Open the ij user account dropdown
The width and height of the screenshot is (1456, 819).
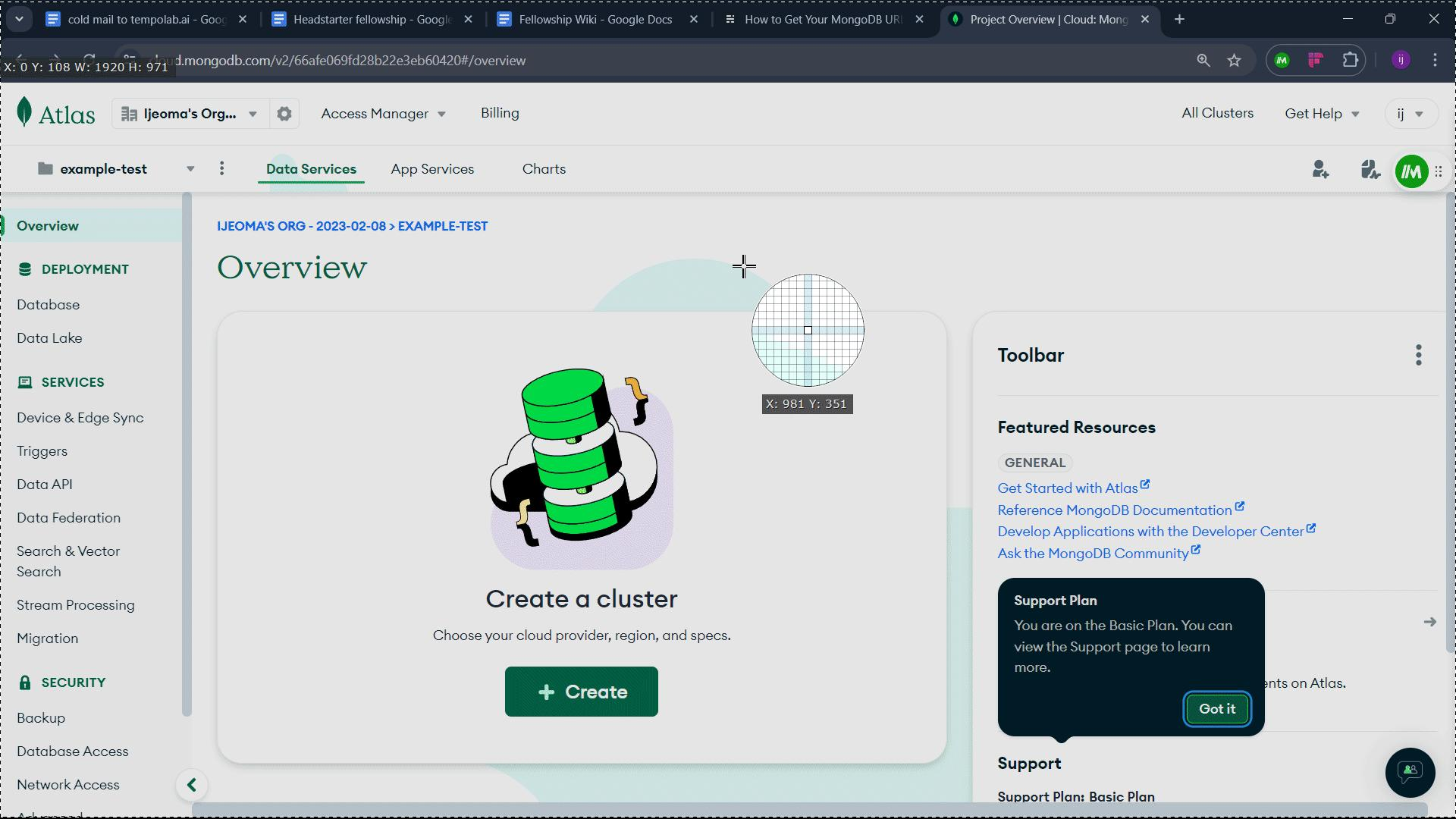(1410, 114)
